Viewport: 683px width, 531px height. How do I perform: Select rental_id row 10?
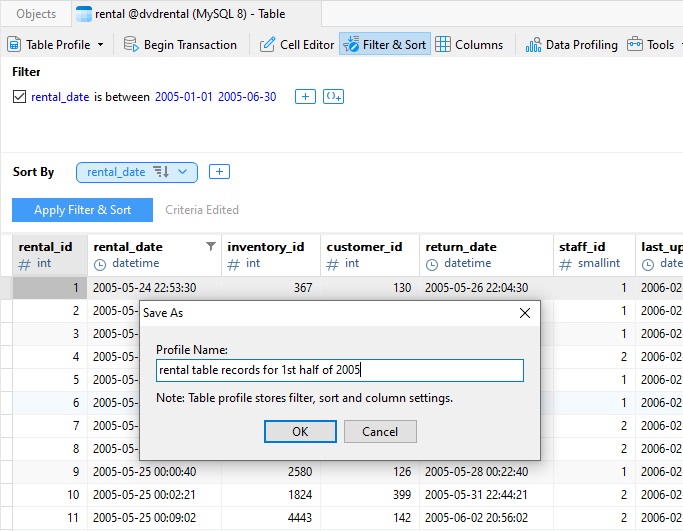pos(50,495)
